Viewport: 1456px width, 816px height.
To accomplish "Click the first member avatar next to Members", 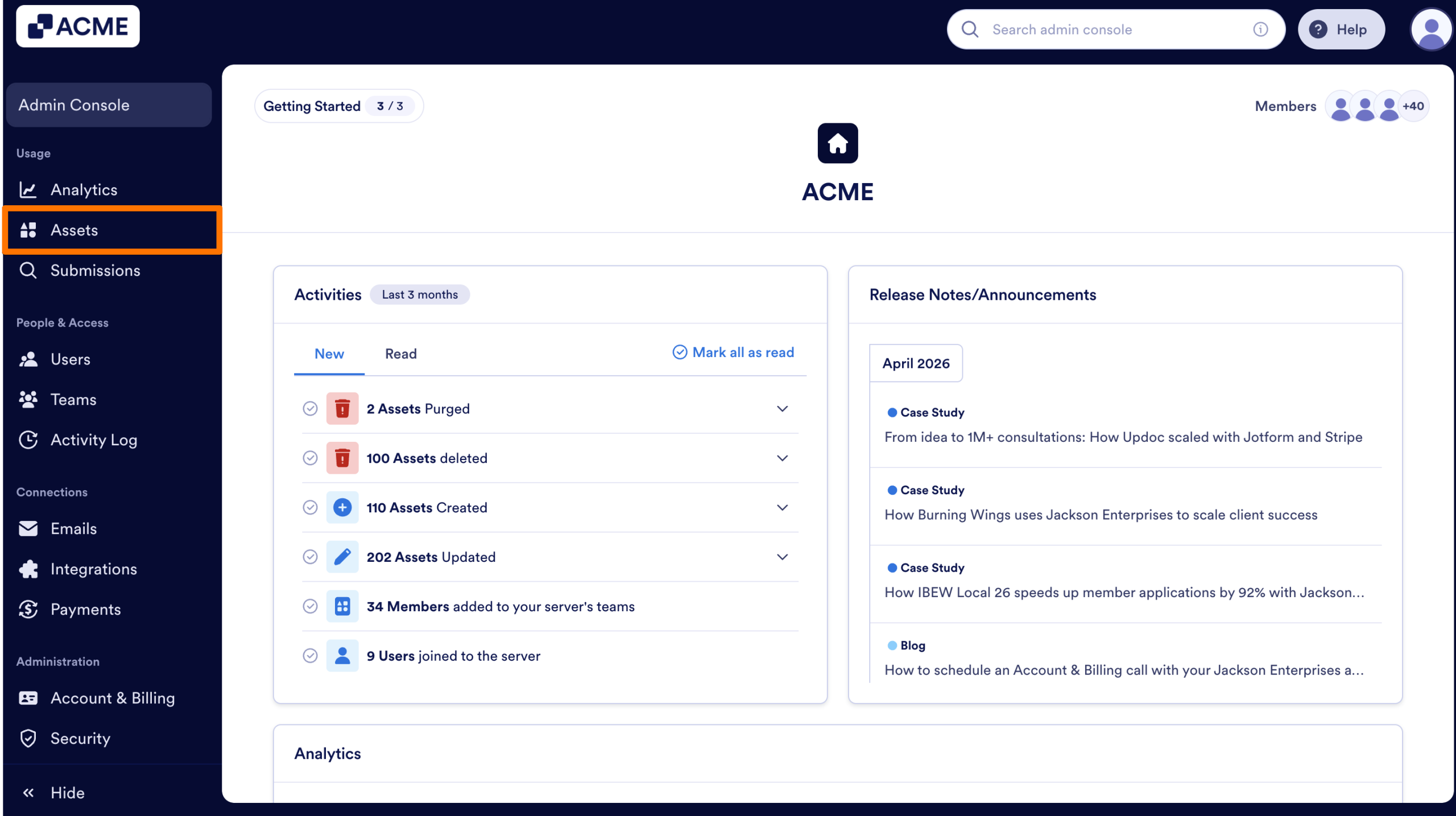I will point(1341,106).
